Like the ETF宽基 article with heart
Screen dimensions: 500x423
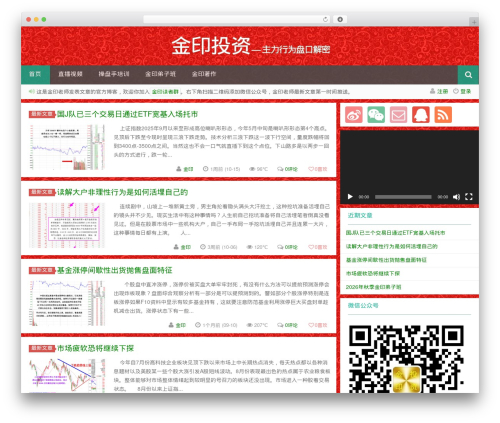318,169
